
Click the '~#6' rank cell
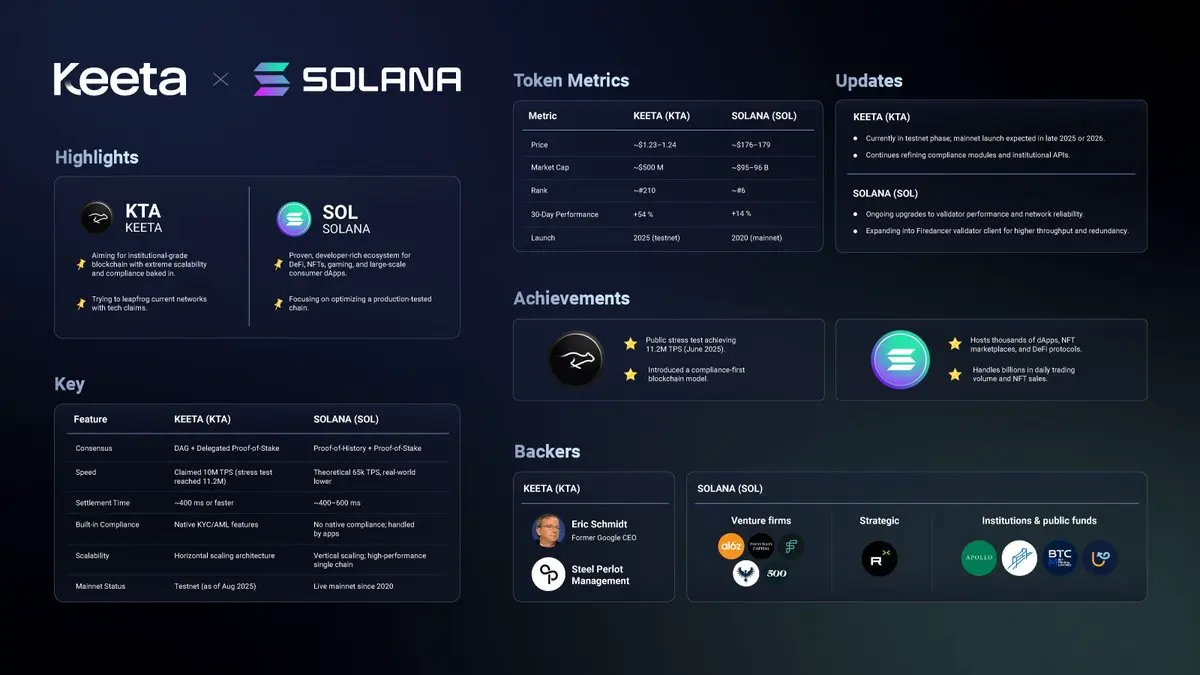(739, 190)
